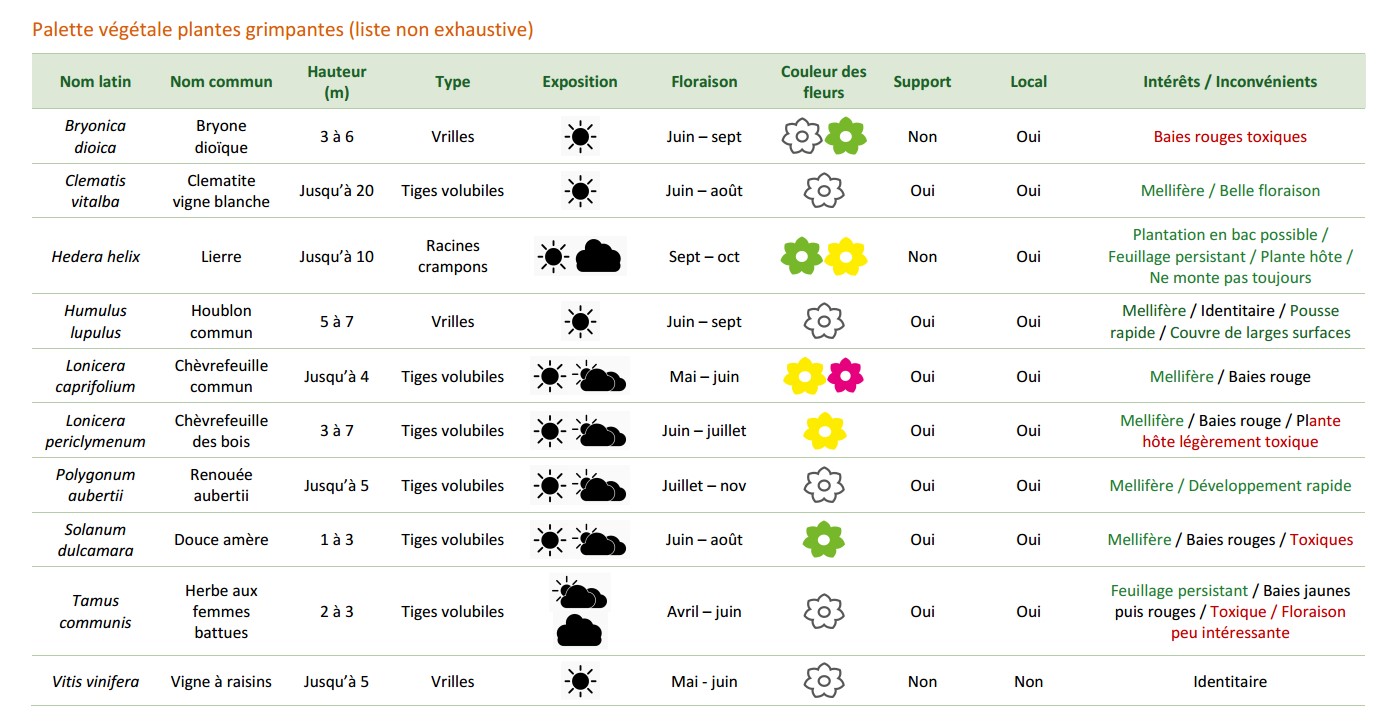Select the 'Polygonum aubertii' cell

95,485
